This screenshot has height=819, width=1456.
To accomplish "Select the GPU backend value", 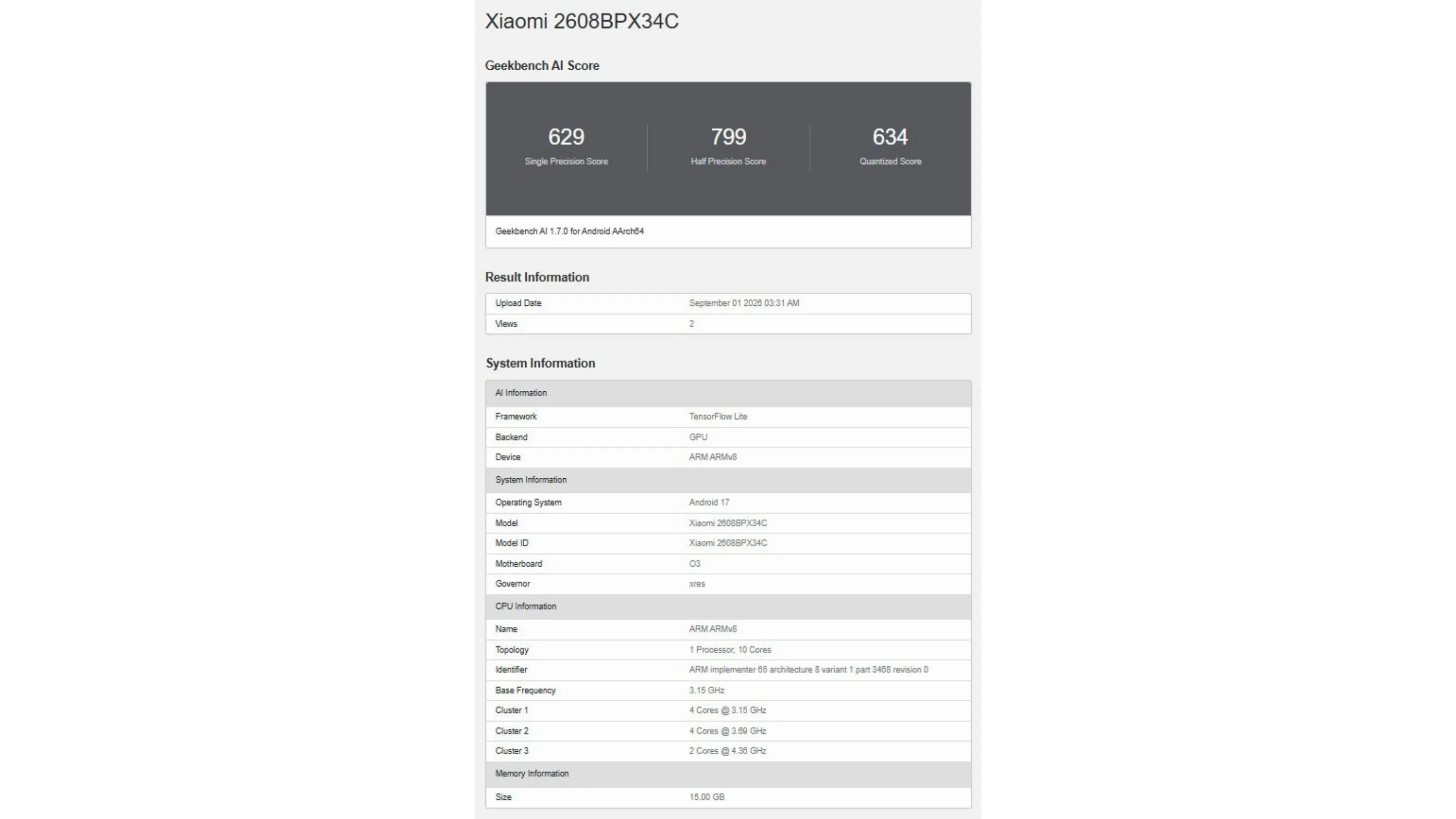I will [x=698, y=437].
